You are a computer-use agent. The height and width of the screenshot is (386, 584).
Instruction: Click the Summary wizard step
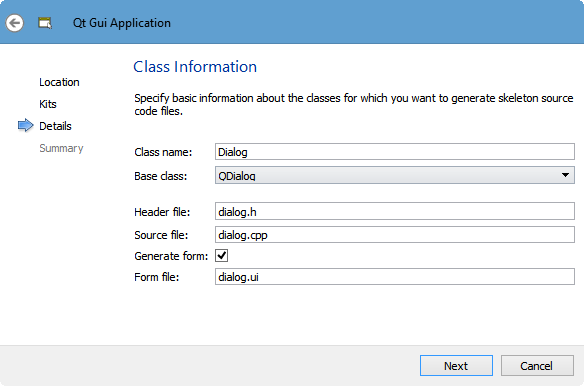61,148
